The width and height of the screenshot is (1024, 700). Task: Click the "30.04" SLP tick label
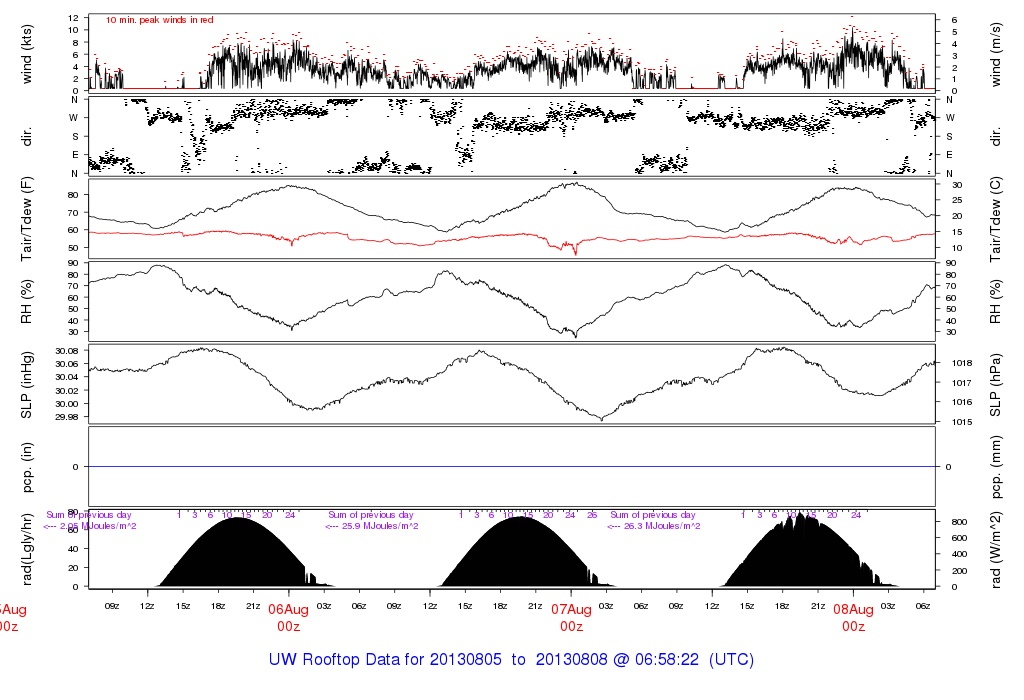pos(67,377)
